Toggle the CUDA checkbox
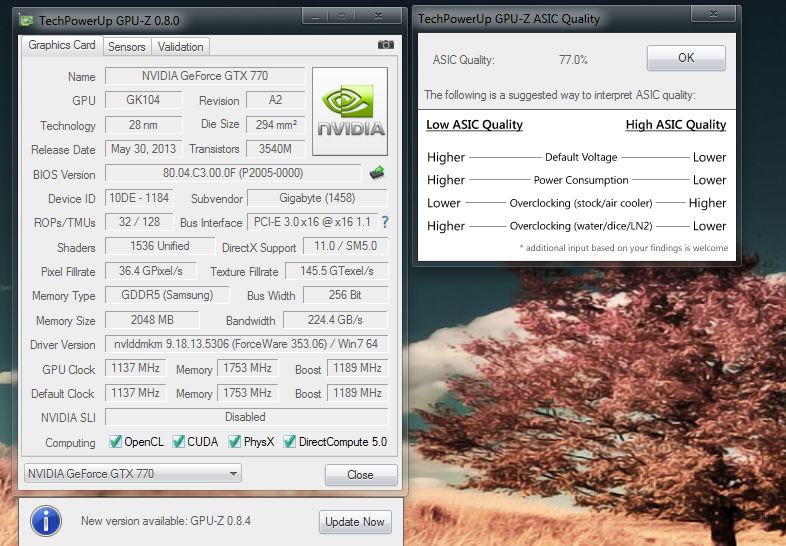Image resolution: width=786 pixels, height=546 pixels. [x=178, y=442]
